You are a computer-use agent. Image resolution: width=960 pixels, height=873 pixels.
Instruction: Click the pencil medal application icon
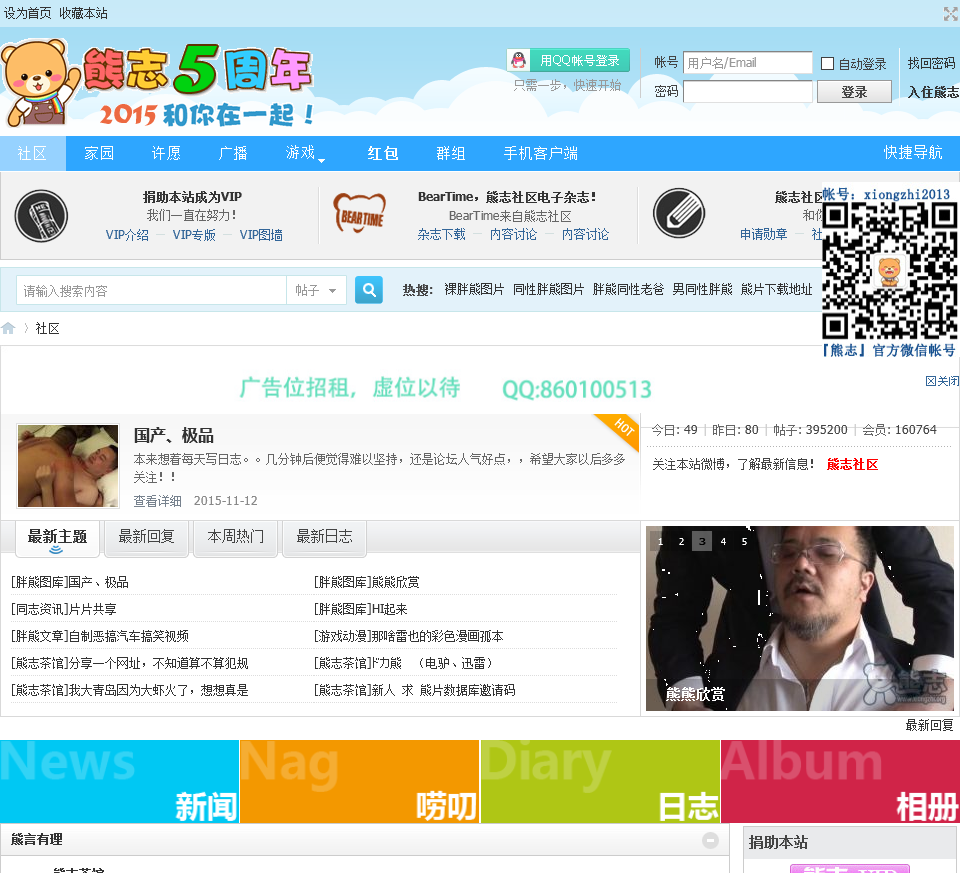point(678,213)
